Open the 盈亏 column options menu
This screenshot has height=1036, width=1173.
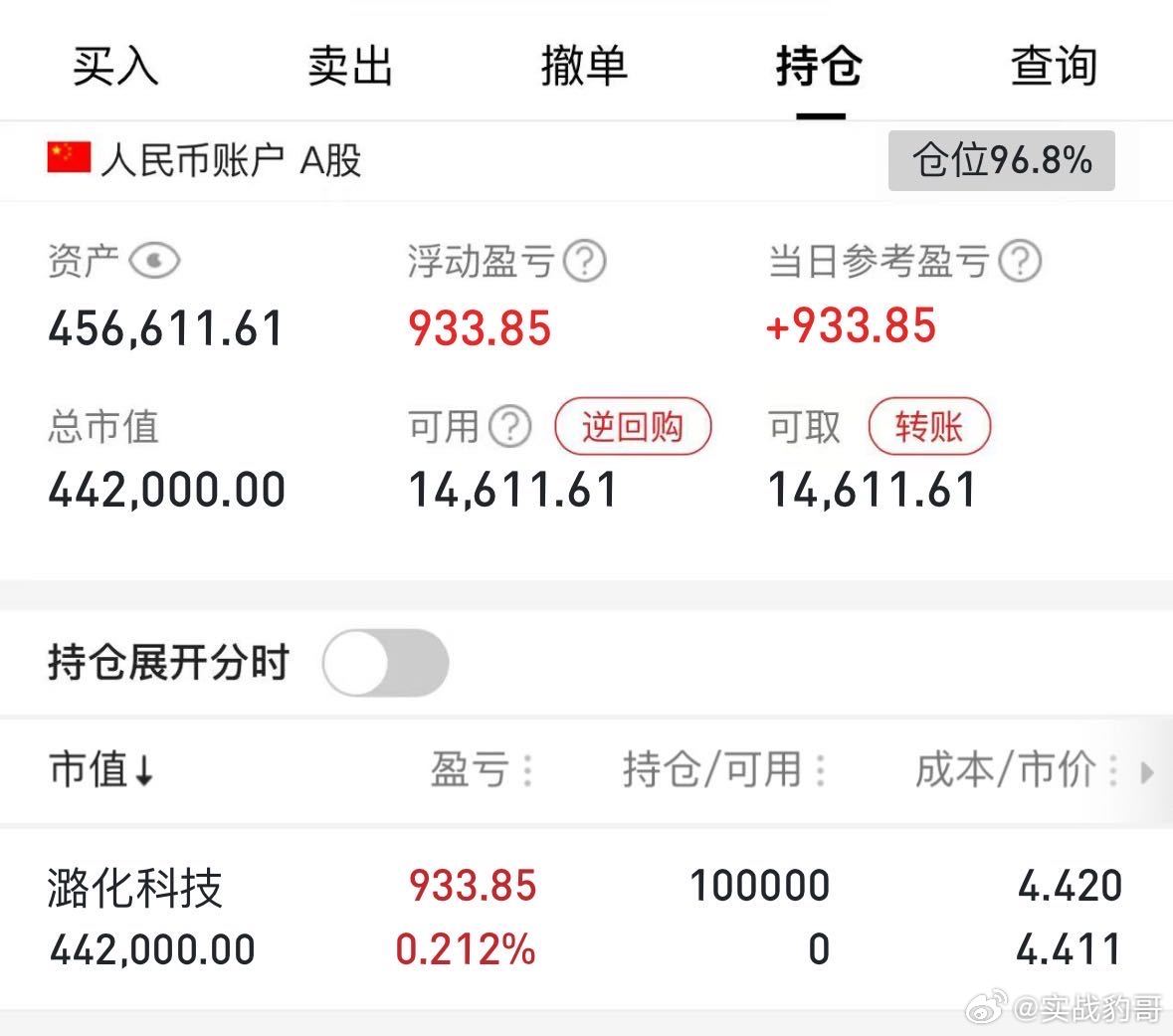point(528,770)
